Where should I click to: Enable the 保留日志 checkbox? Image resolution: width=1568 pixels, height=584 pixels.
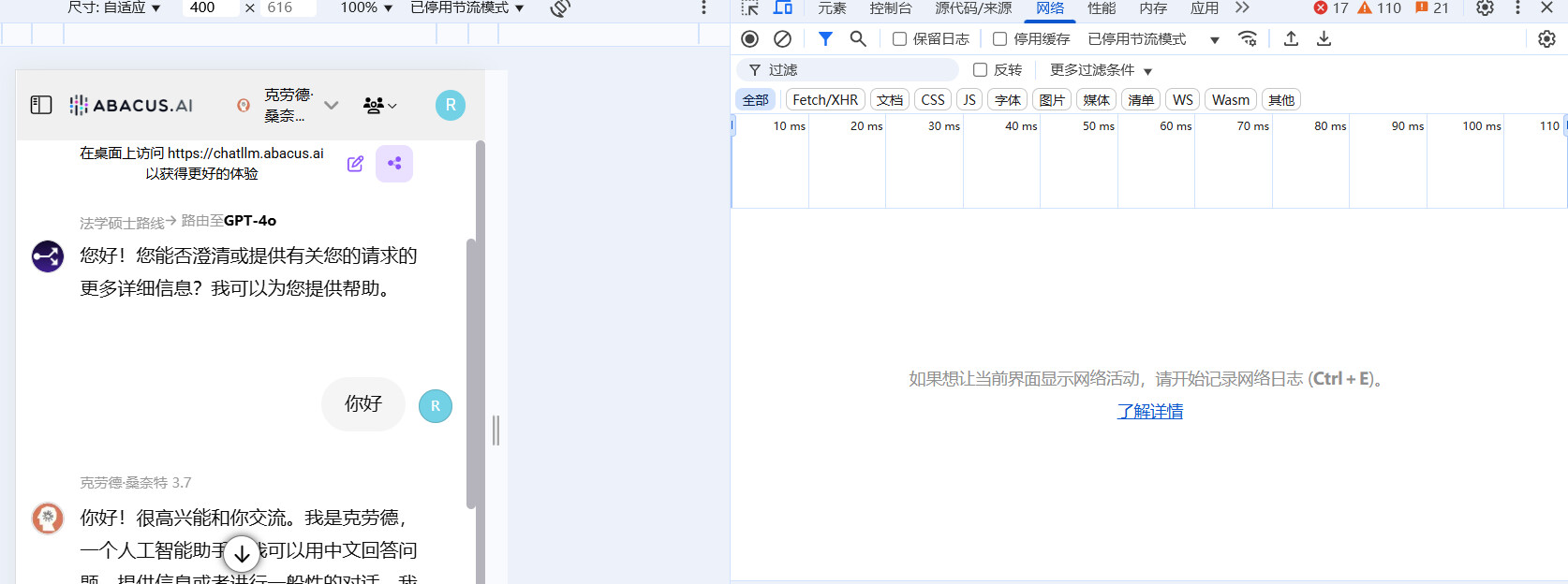pos(899,39)
